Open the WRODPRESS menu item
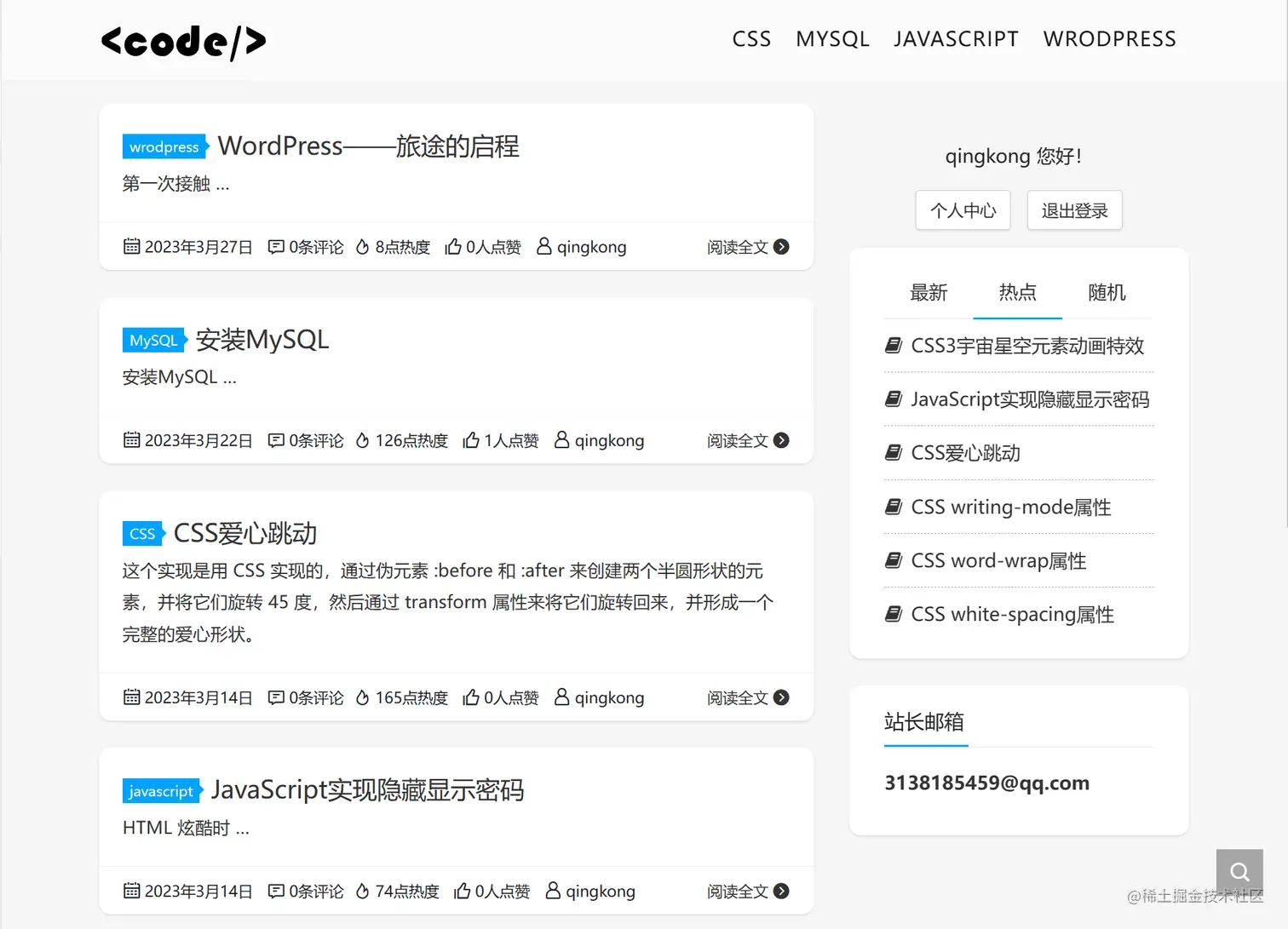Viewport: 1288px width, 929px height. 1109,38
